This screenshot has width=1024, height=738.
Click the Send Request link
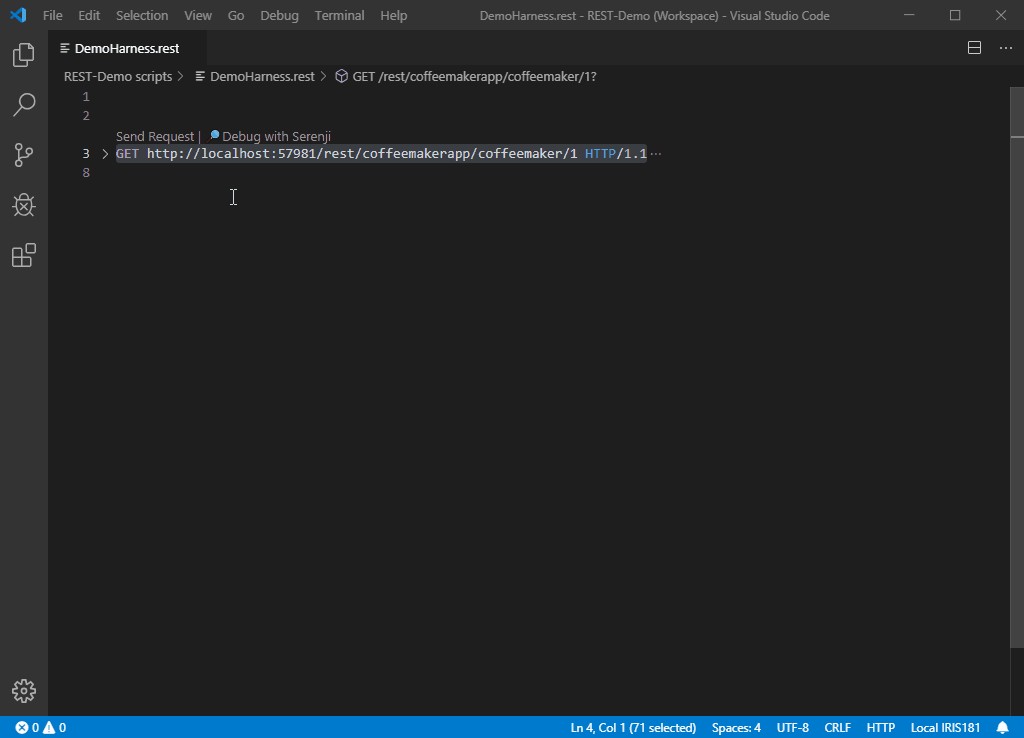coord(155,136)
